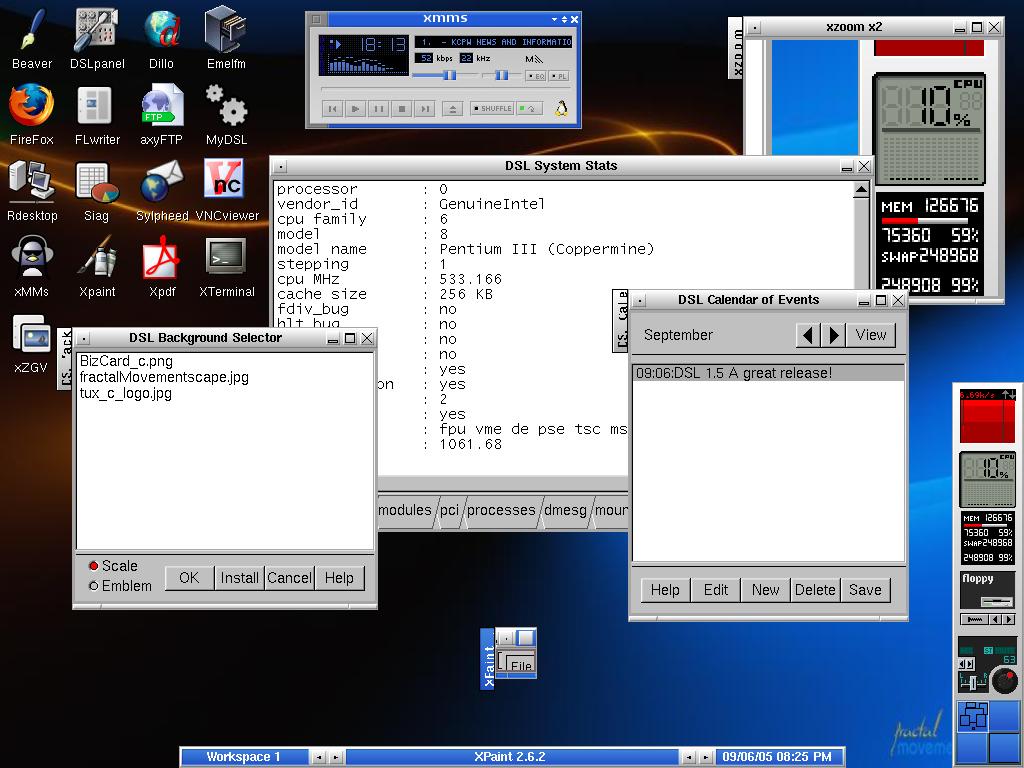Click the dock volume knob
The width and height of the screenshot is (1024, 768).
tap(1004, 680)
